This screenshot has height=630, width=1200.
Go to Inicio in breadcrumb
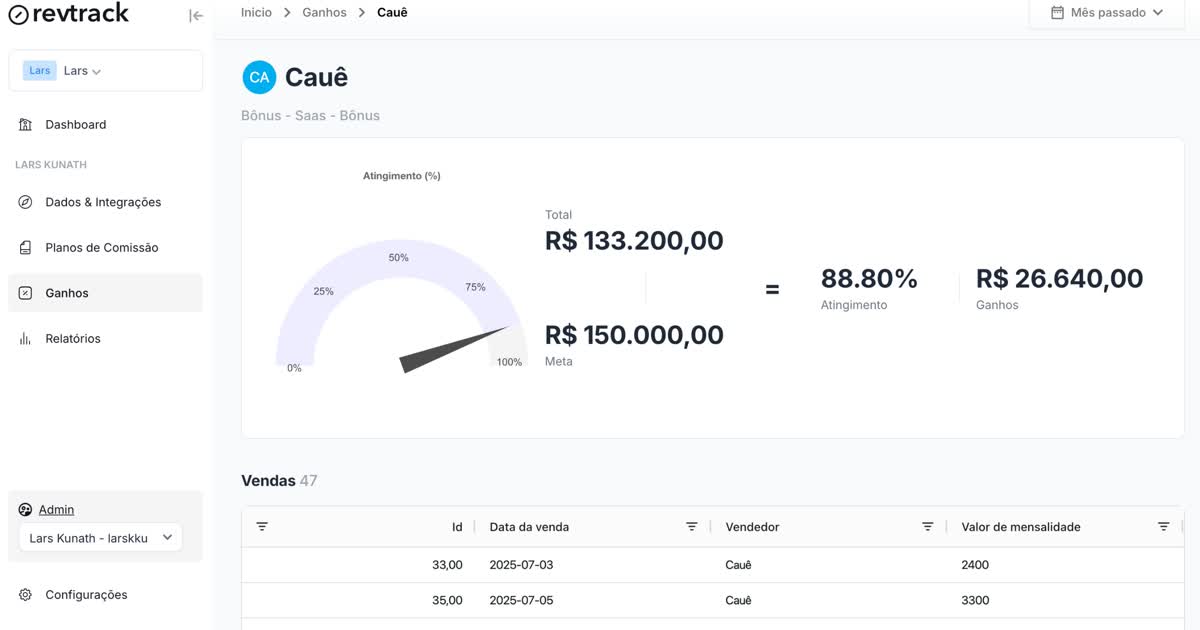coord(256,13)
